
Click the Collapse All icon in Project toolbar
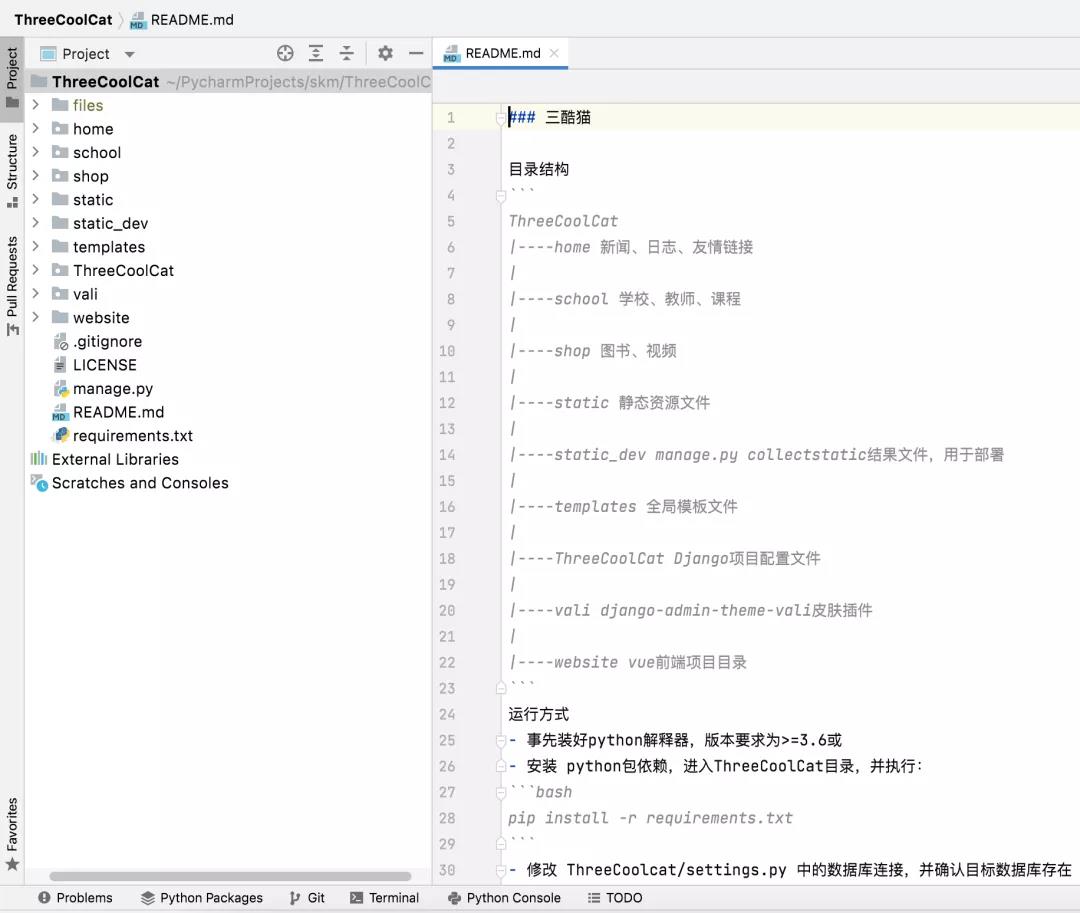[346, 53]
